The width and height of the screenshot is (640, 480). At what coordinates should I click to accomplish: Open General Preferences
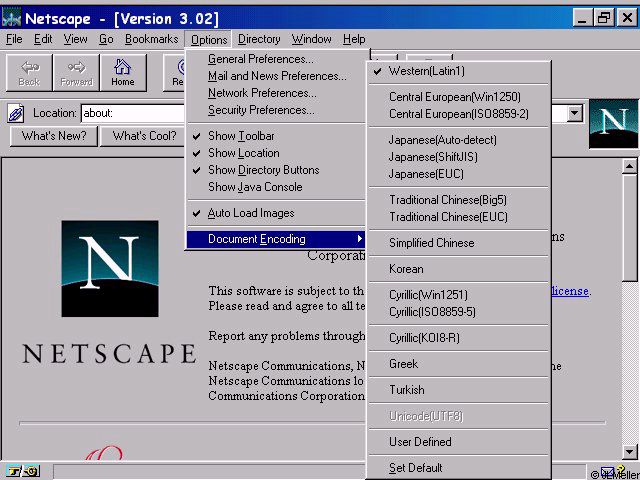(x=276, y=59)
